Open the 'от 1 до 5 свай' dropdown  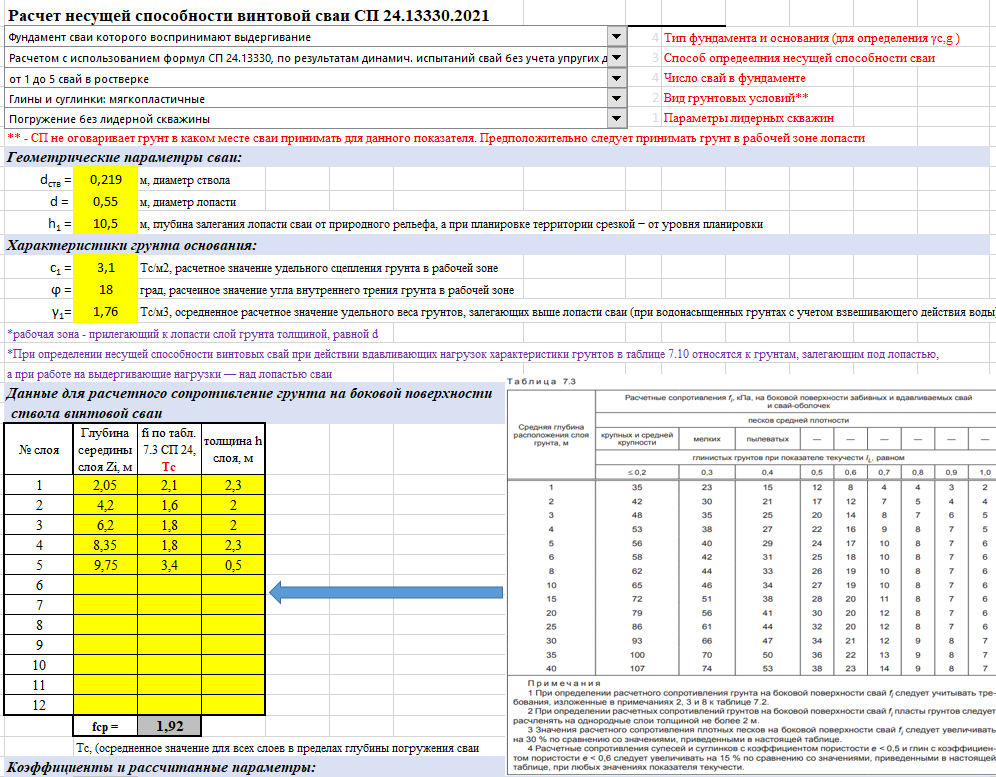(617, 78)
